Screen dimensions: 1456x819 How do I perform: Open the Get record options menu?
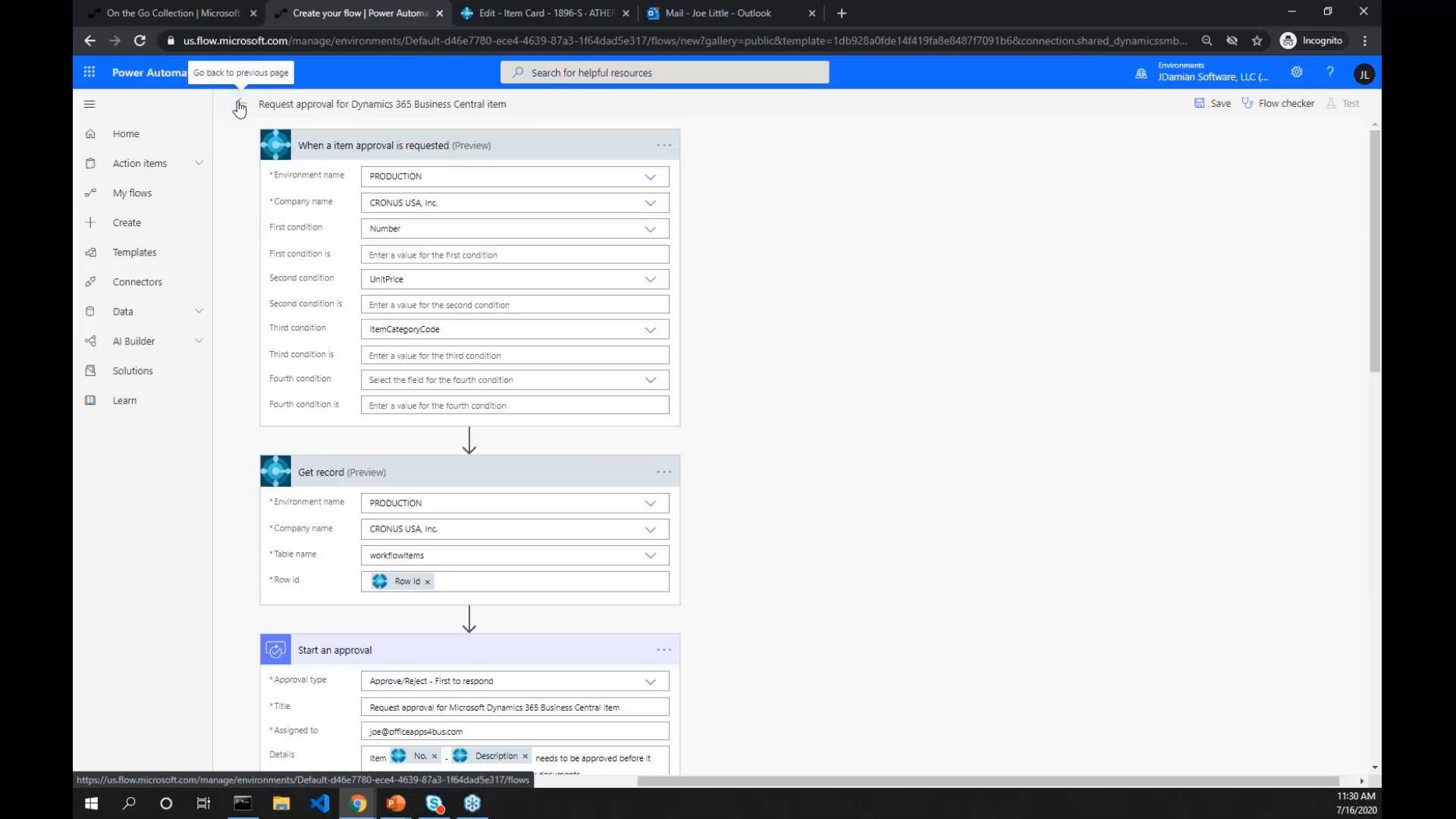click(664, 471)
